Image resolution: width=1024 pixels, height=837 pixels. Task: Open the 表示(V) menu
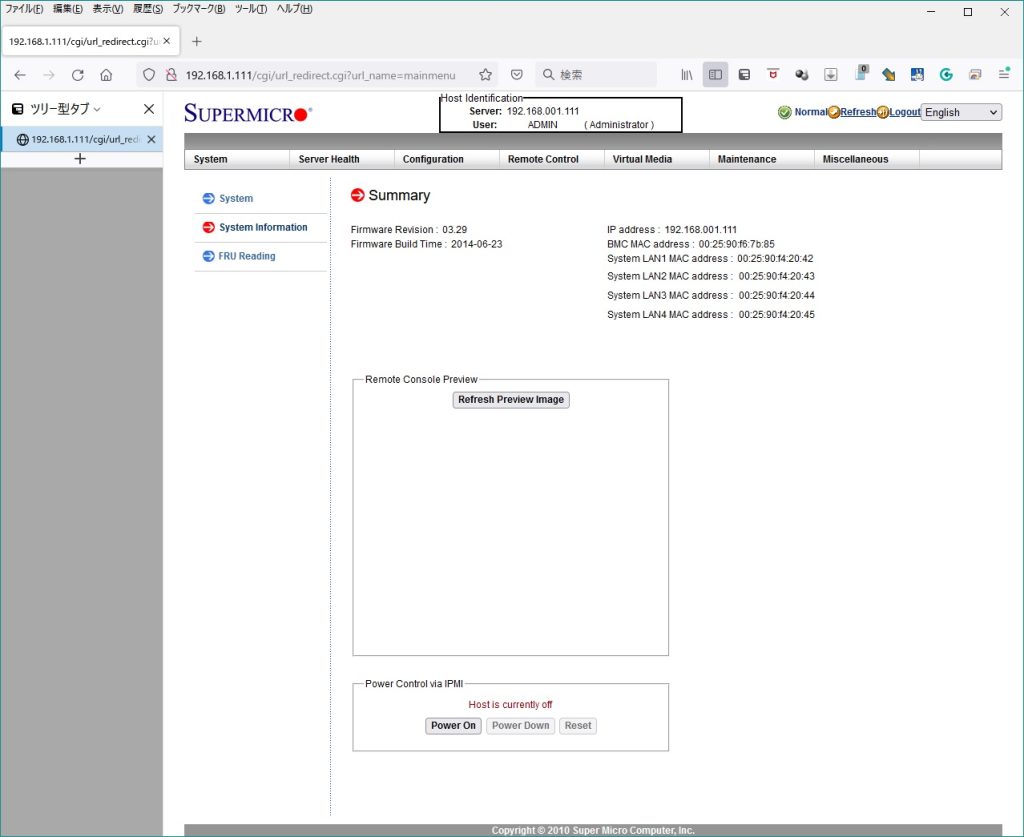pyautogui.click(x=108, y=9)
